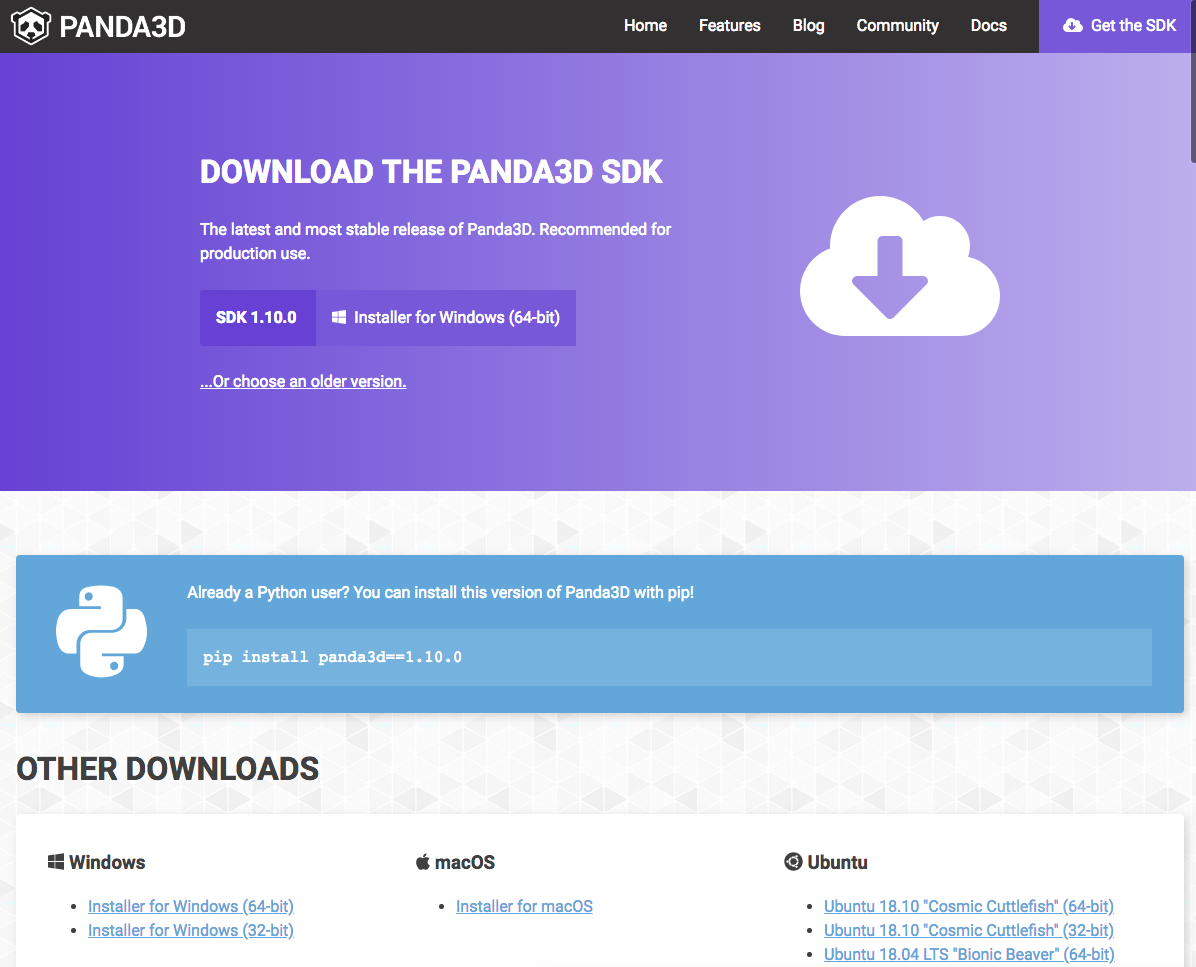The width and height of the screenshot is (1196, 967).
Task: Click the 'latest and most stable release' description
Action: coord(436,241)
